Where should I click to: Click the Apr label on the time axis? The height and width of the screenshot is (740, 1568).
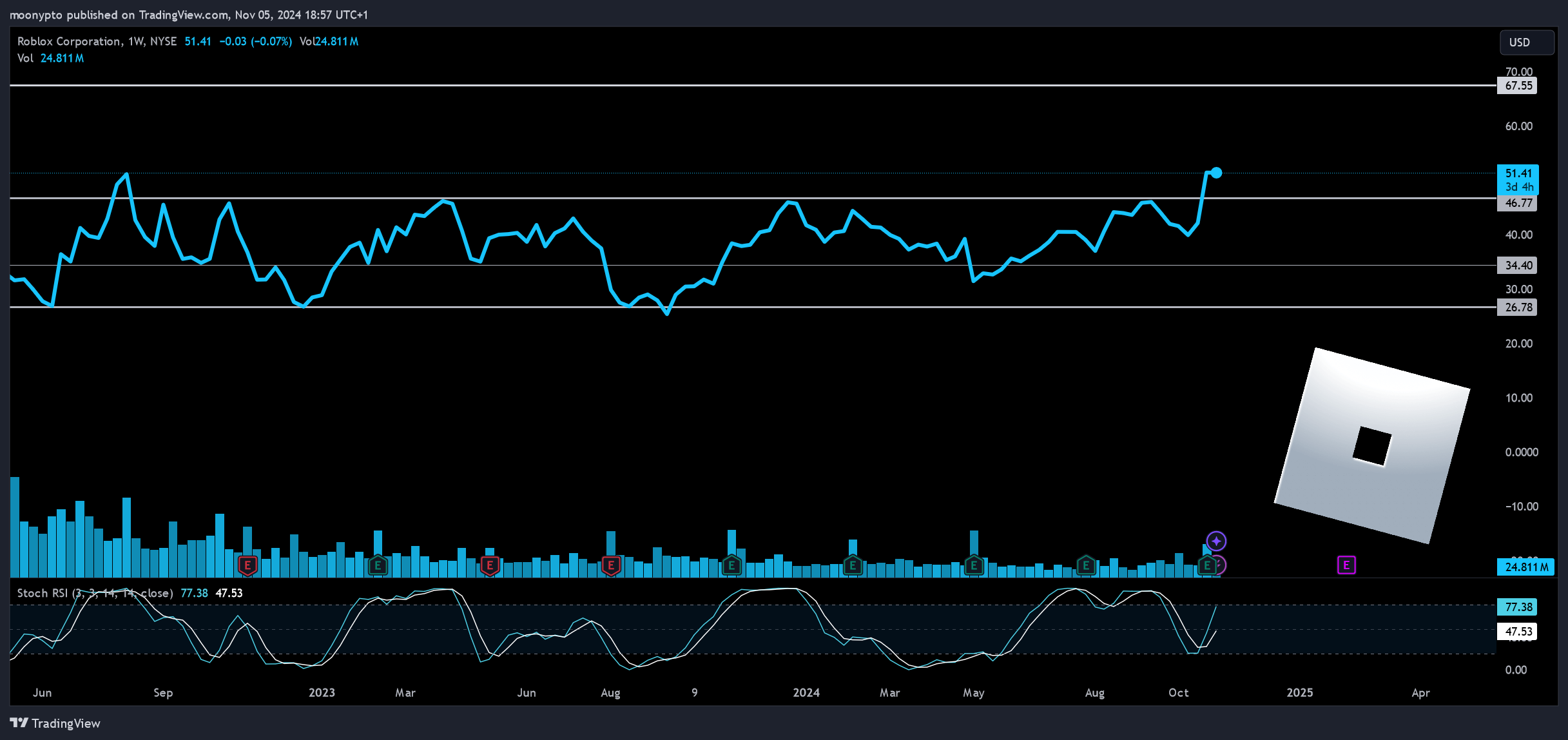(1421, 693)
